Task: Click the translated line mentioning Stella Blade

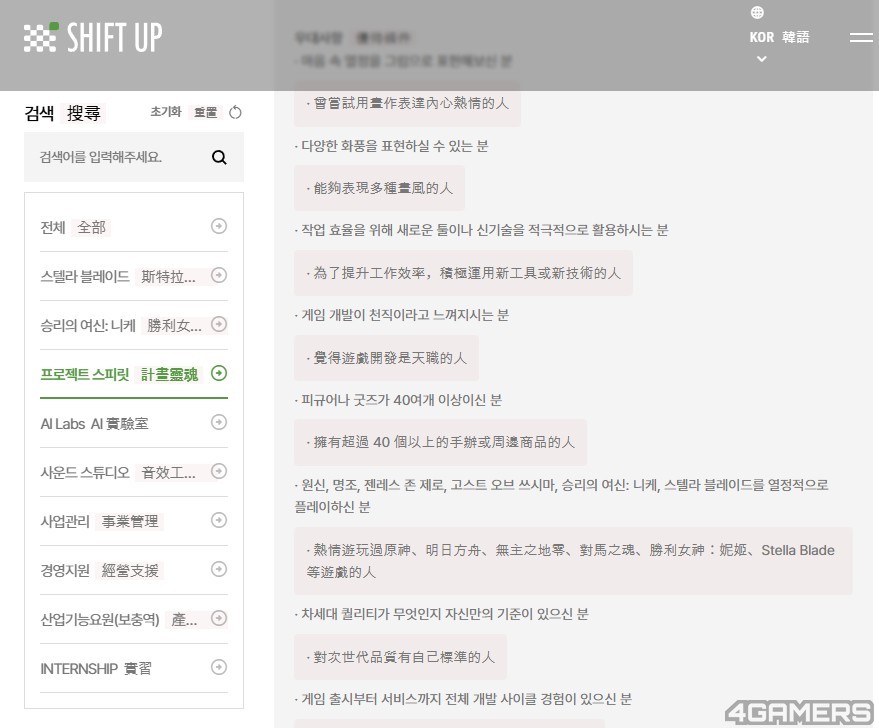Action: tap(573, 561)
